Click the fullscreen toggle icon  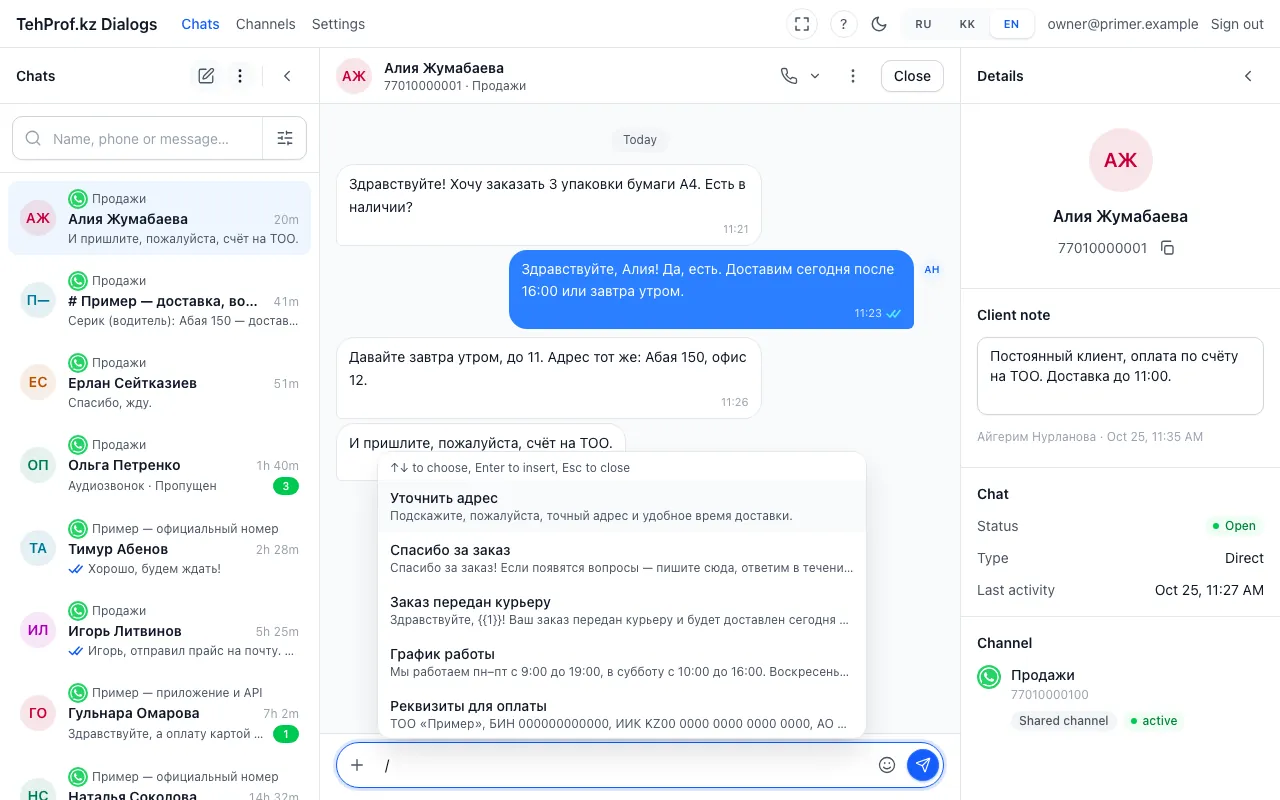[802, 24]
